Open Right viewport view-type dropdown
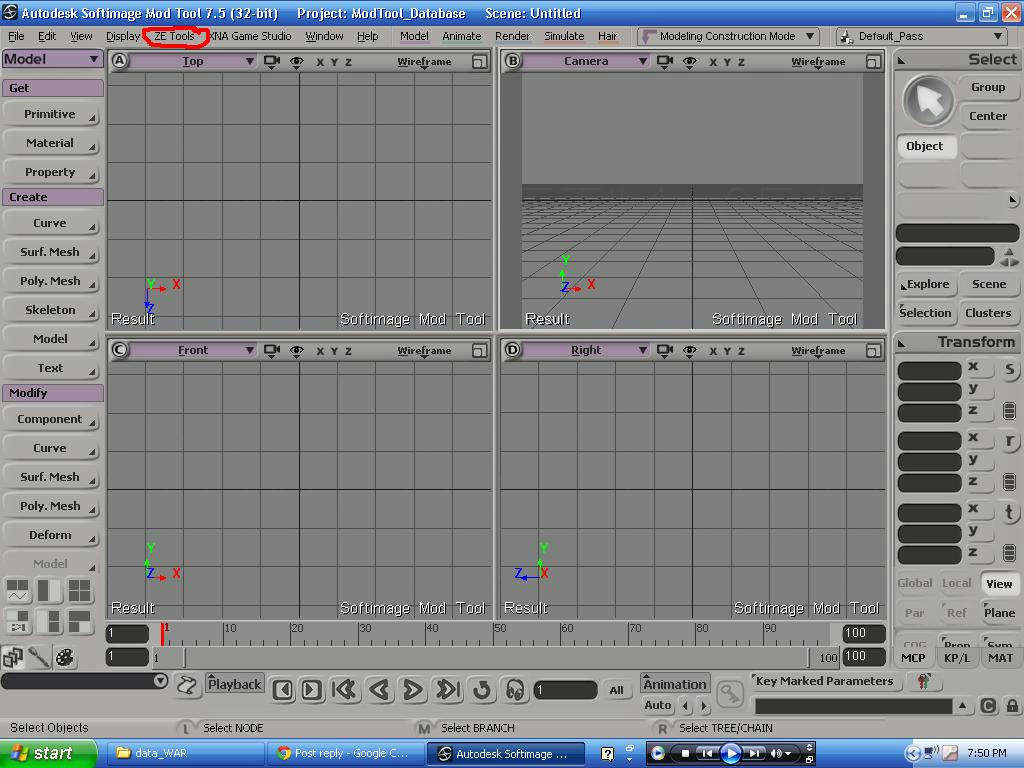Image resolution: width=1024 pixels, height=768 pixels. (x=586, y=351)
